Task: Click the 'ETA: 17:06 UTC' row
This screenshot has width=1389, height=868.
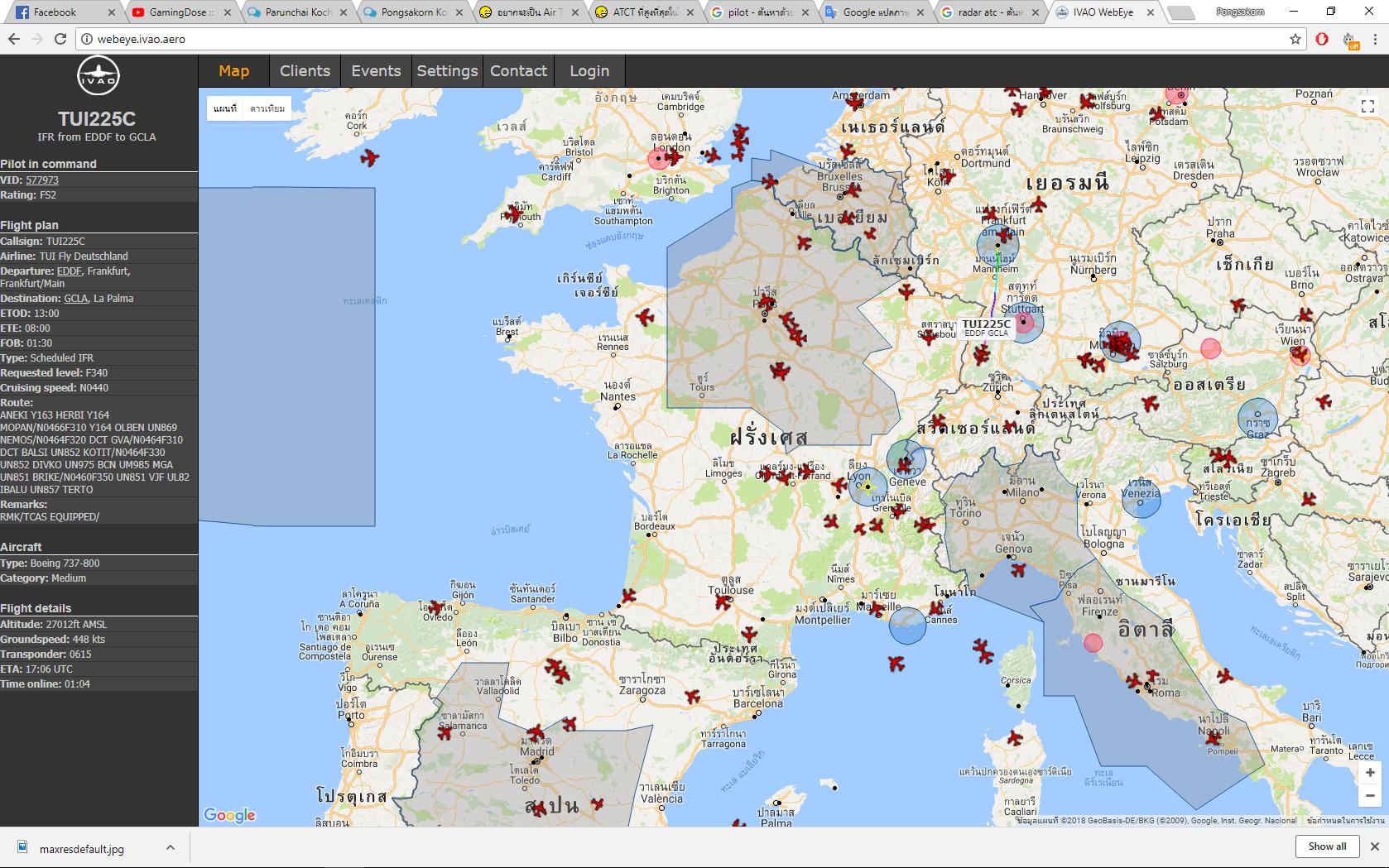Action: pyautogui.click(x=99, y=669)
